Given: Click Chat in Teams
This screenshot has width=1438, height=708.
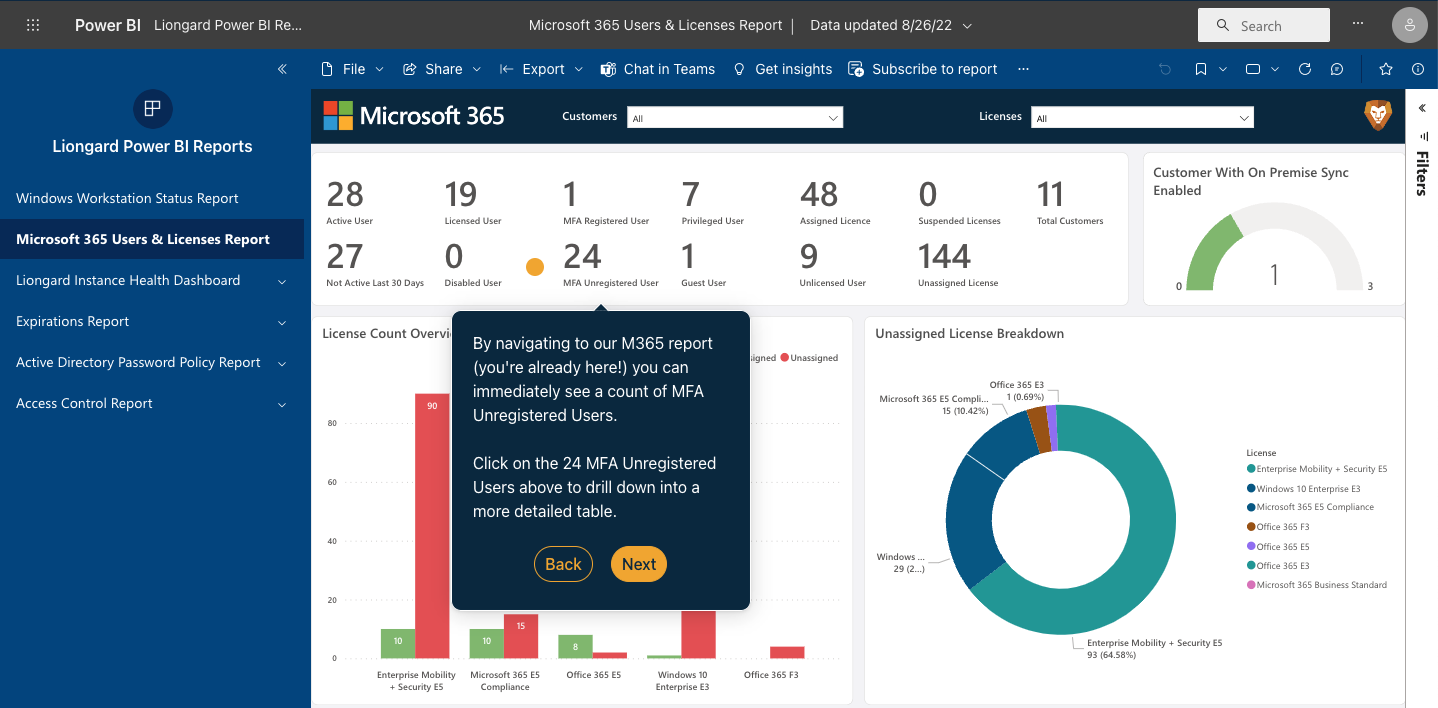Looking at the screenshot, I should (658, 69).
